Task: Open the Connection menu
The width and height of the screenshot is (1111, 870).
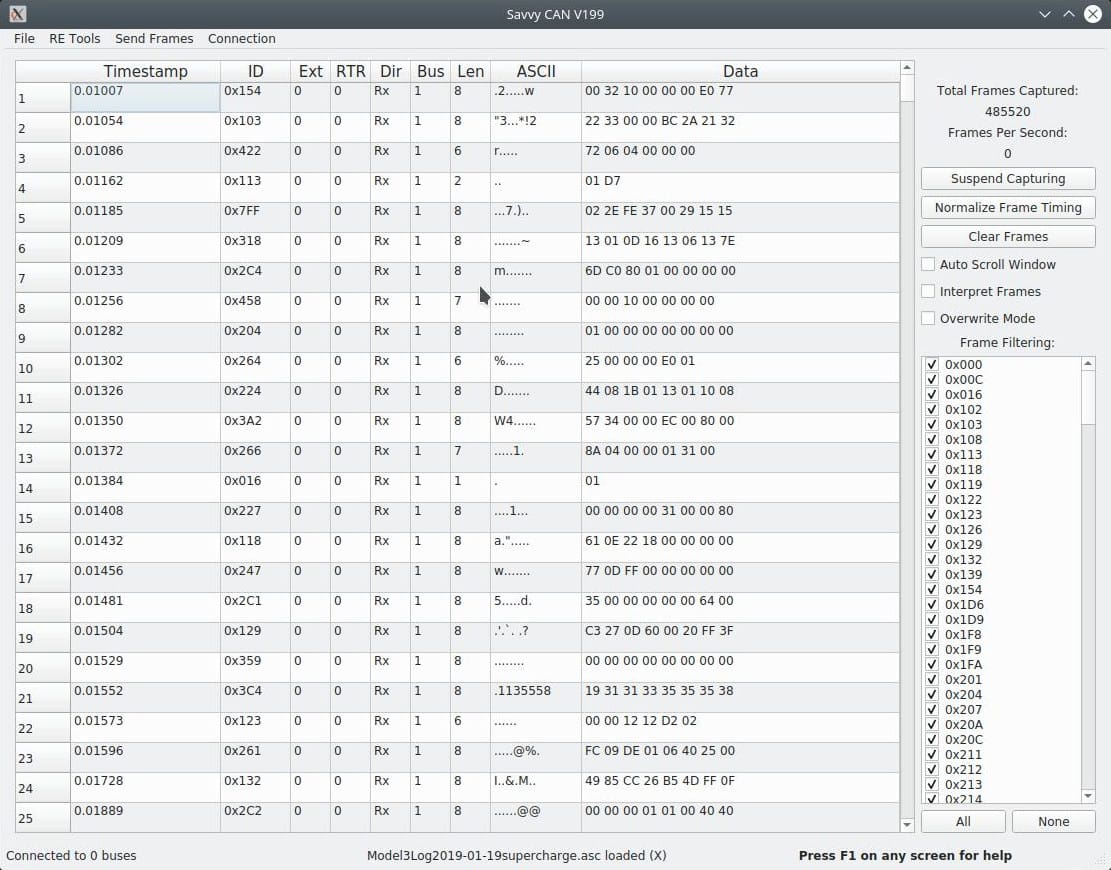Action: point(242,38)
